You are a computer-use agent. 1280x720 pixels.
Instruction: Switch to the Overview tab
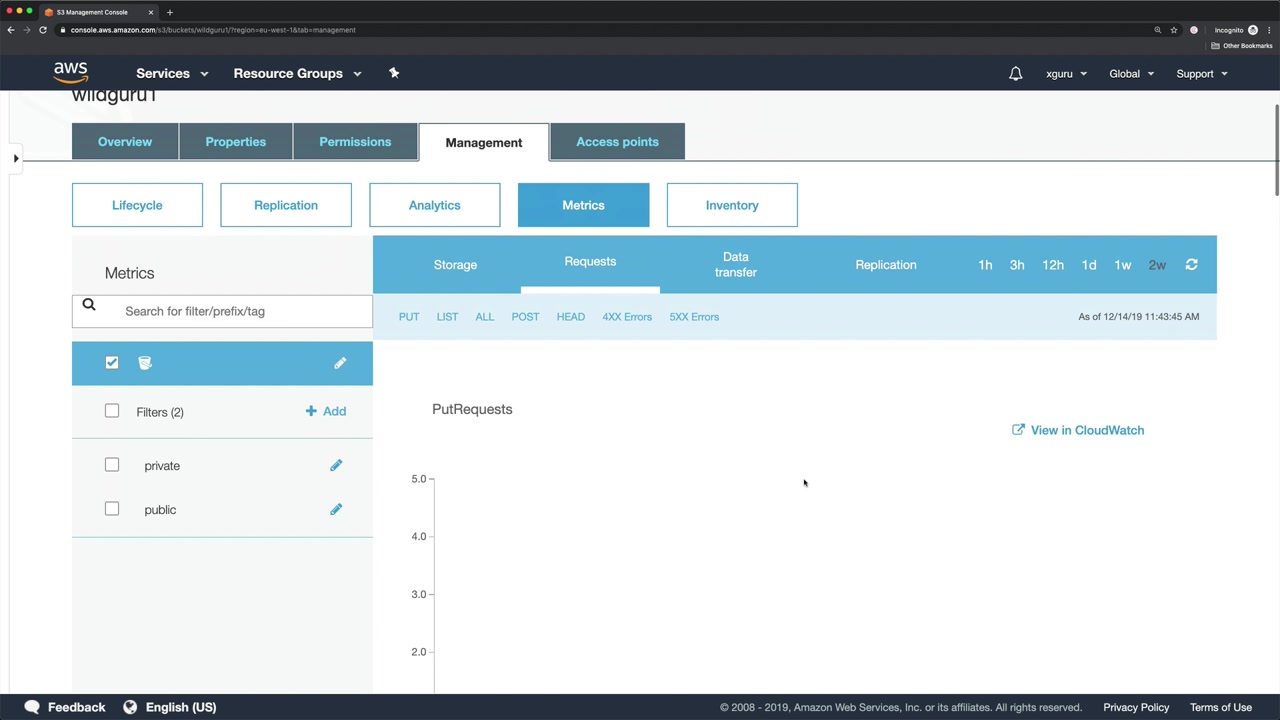pyautogui.click(x=125, y=142)
